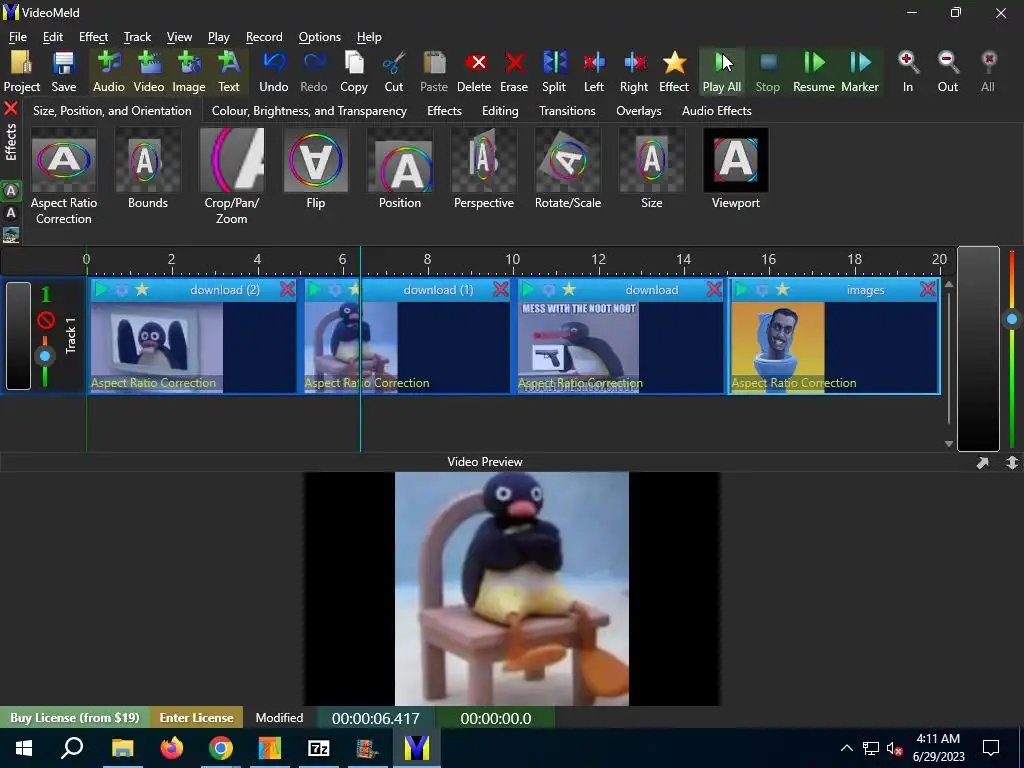Add a Video clip from the toolbar
The height and width of the screenshot is (768, 1024).
149,71
